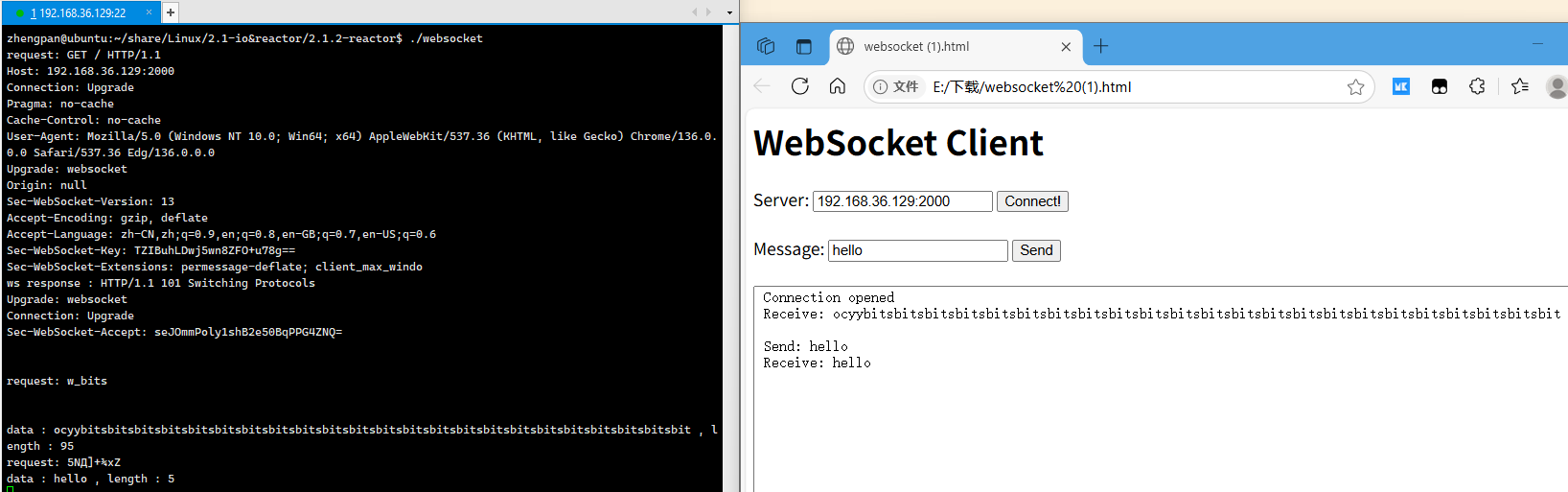Open the blue VK extension icon

(1401, 86)
